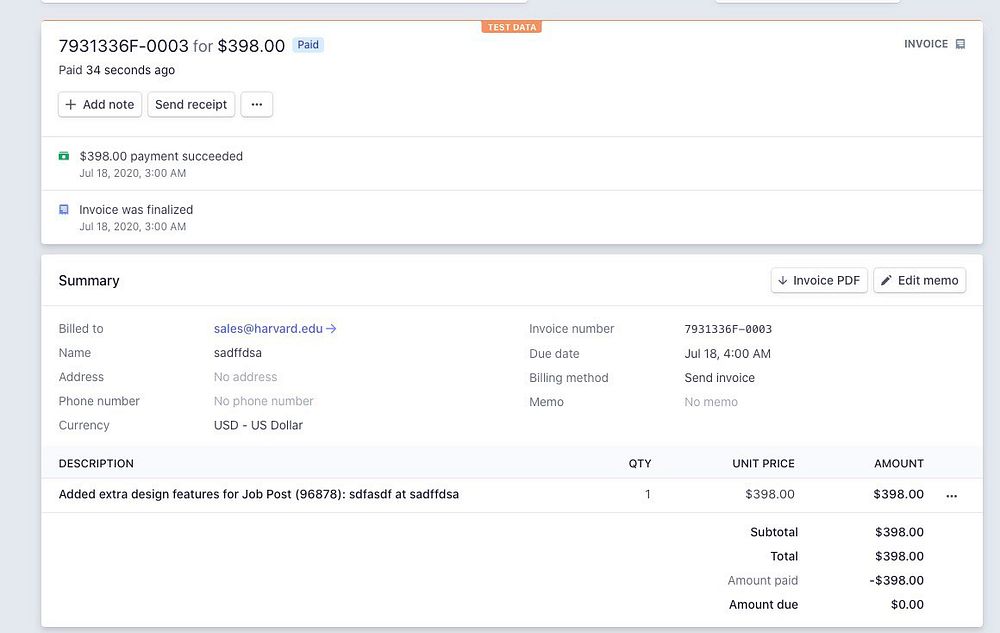Click the pencil icon on Edit memo

pos(886,281)
